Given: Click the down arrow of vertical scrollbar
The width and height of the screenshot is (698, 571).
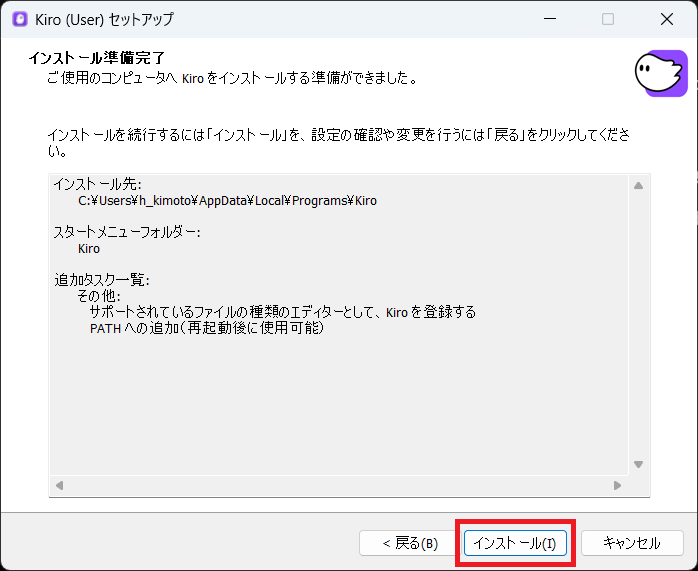Looking at the screenshot, I should click(x=638, y=465).
